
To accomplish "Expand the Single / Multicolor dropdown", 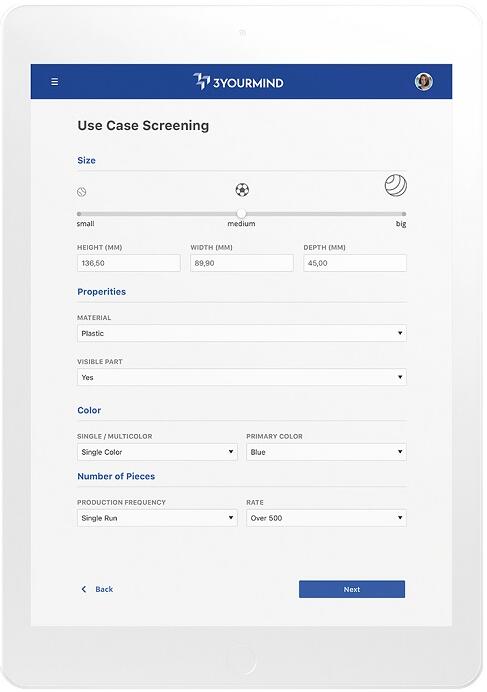I will pos(157,452).
